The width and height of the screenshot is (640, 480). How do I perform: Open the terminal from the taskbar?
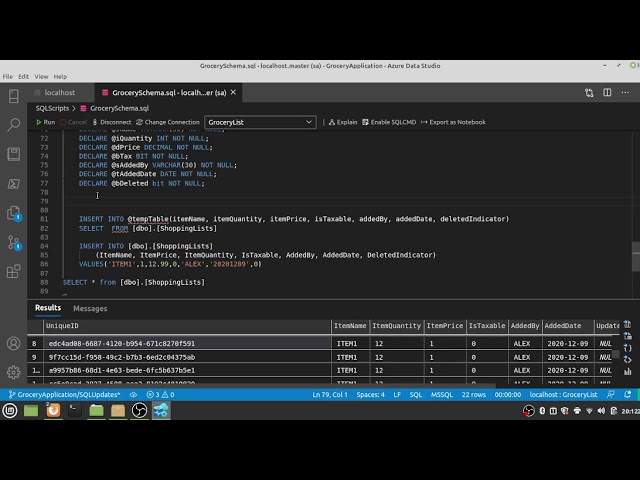click(74, 410)
